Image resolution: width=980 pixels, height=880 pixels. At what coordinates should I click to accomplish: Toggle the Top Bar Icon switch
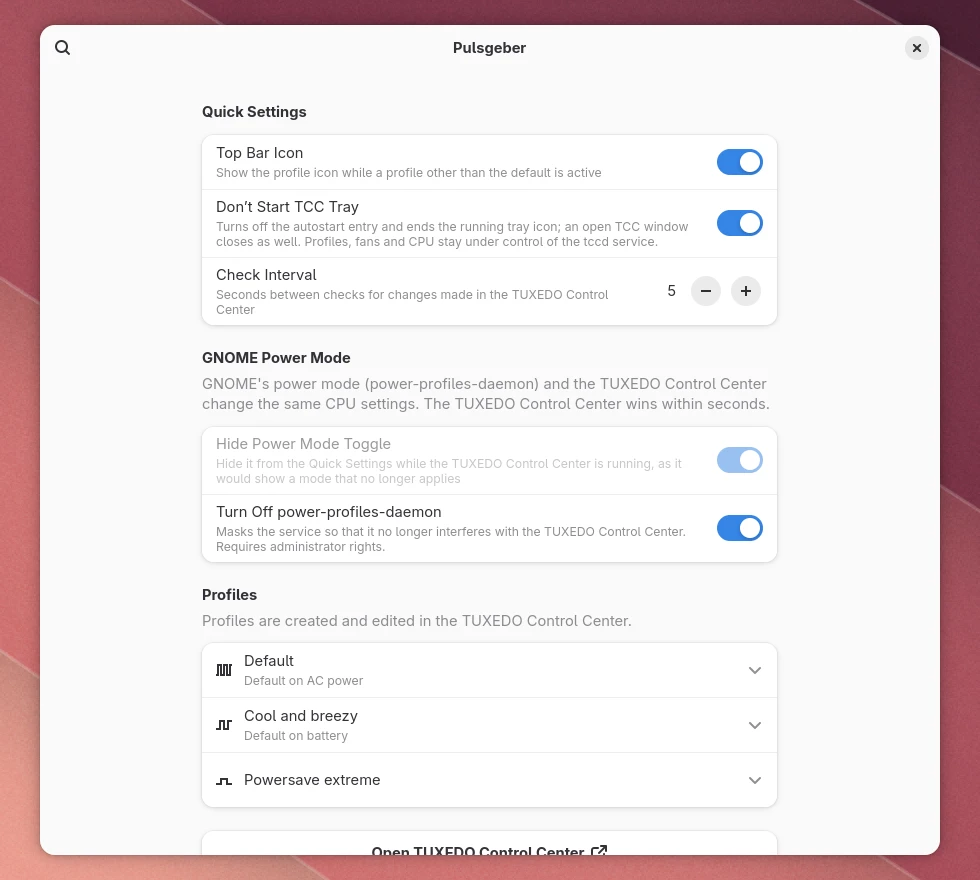click(x=739, y=162)
